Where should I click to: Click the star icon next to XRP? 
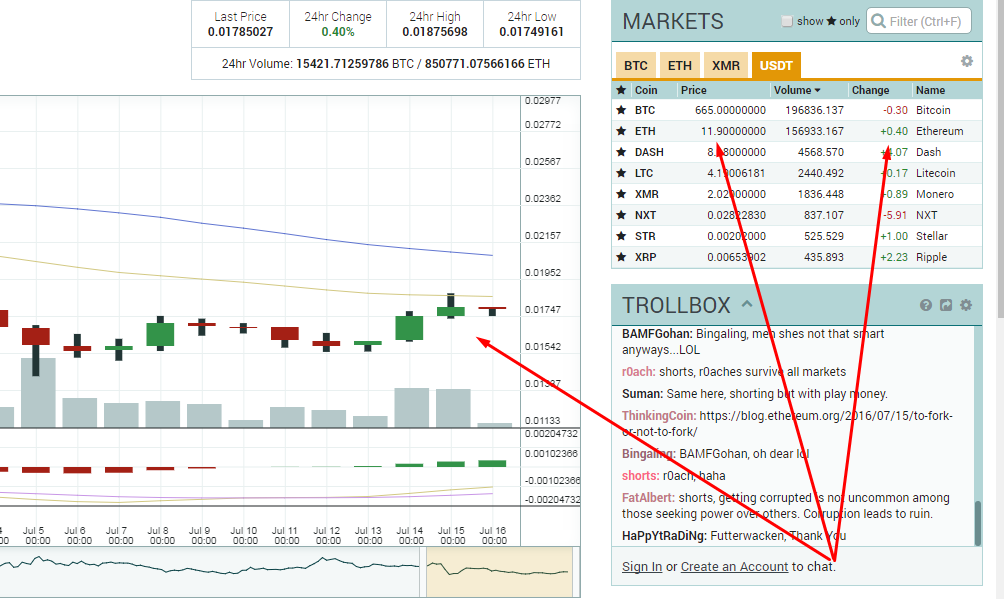pyautogui.click(x=621, y=257)
